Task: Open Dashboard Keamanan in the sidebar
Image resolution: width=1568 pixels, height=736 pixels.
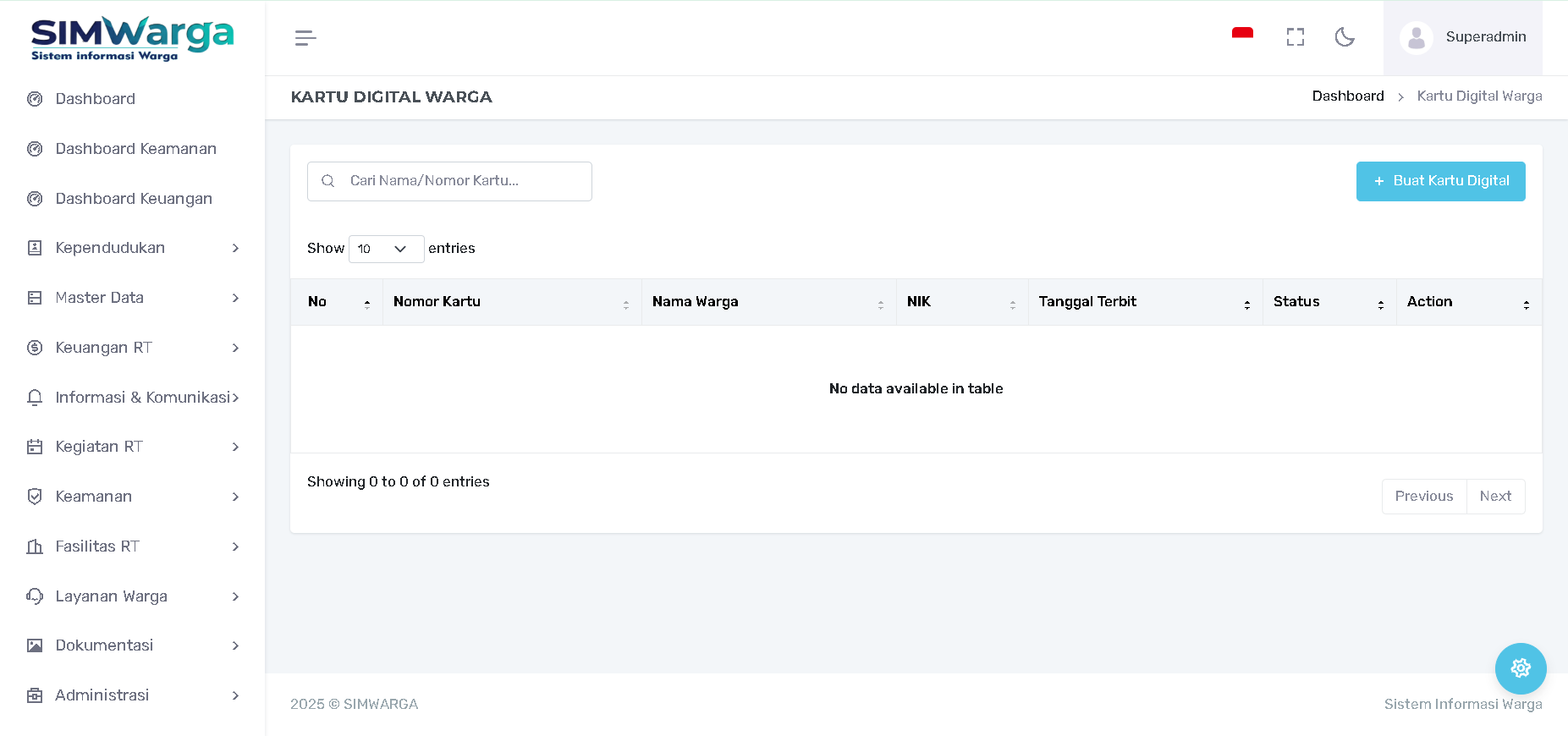Action: (135, 149)
